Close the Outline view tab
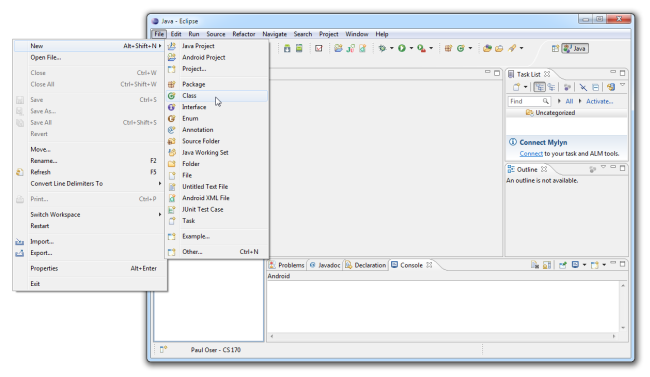Screen dimensions: 650x377 tap(544, 169)
